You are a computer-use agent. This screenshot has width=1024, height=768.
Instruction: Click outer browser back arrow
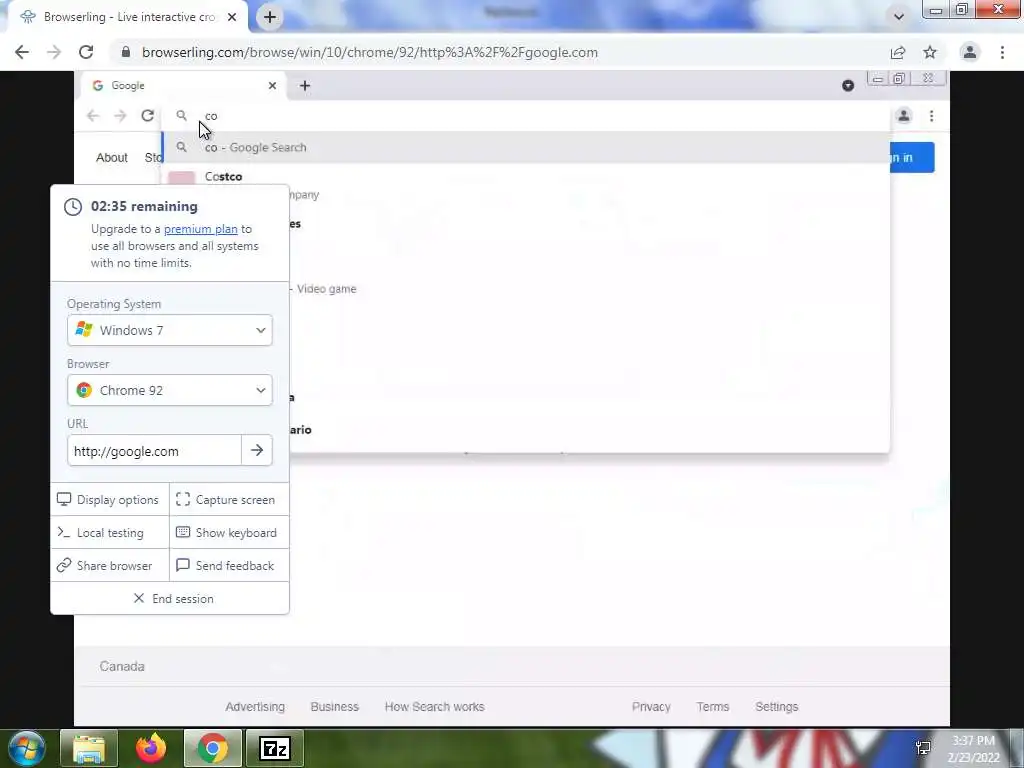click(22, 52)
